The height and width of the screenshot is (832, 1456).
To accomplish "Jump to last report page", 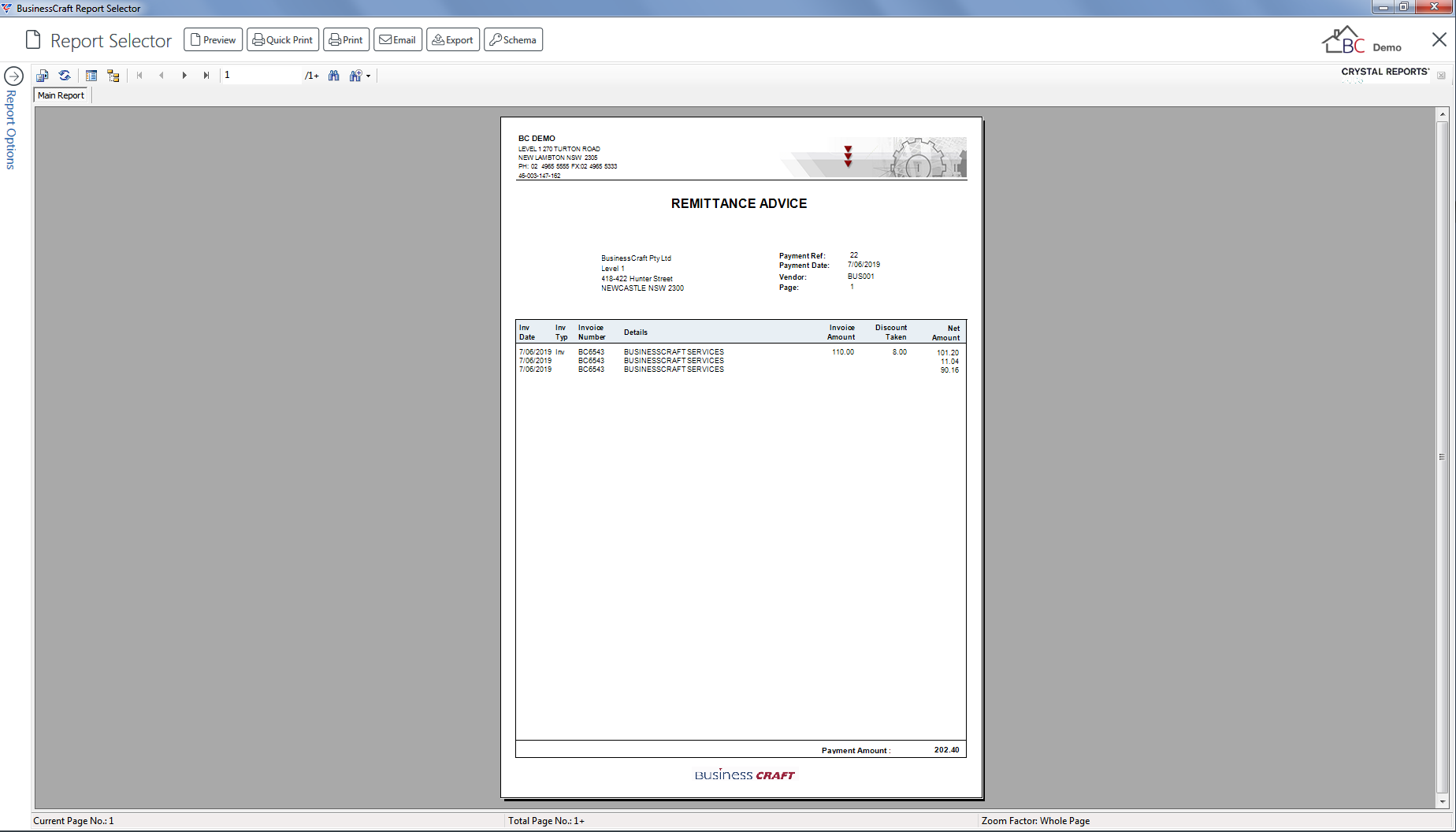I will point(206,76).
